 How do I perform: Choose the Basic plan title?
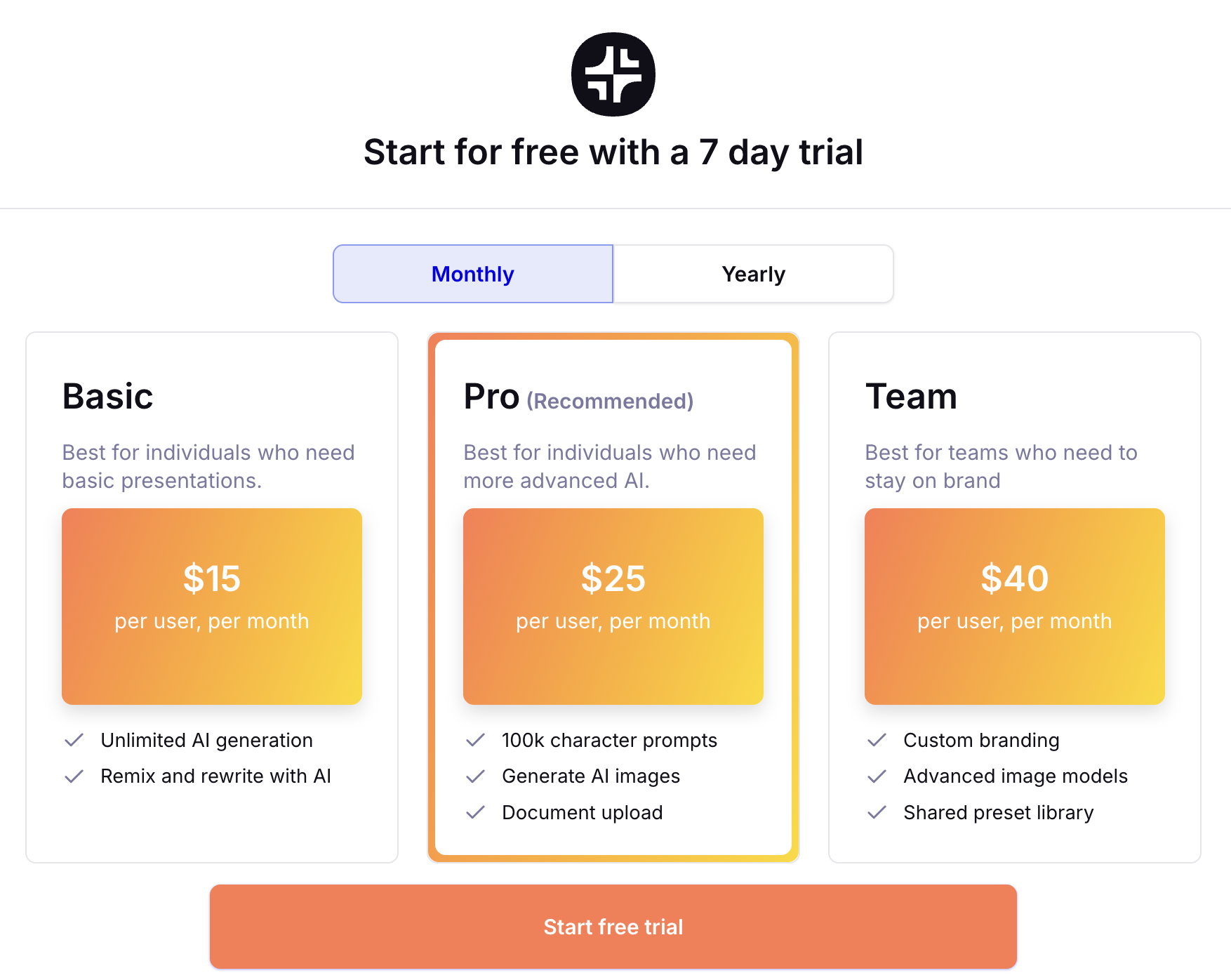[x=107, y=396]
